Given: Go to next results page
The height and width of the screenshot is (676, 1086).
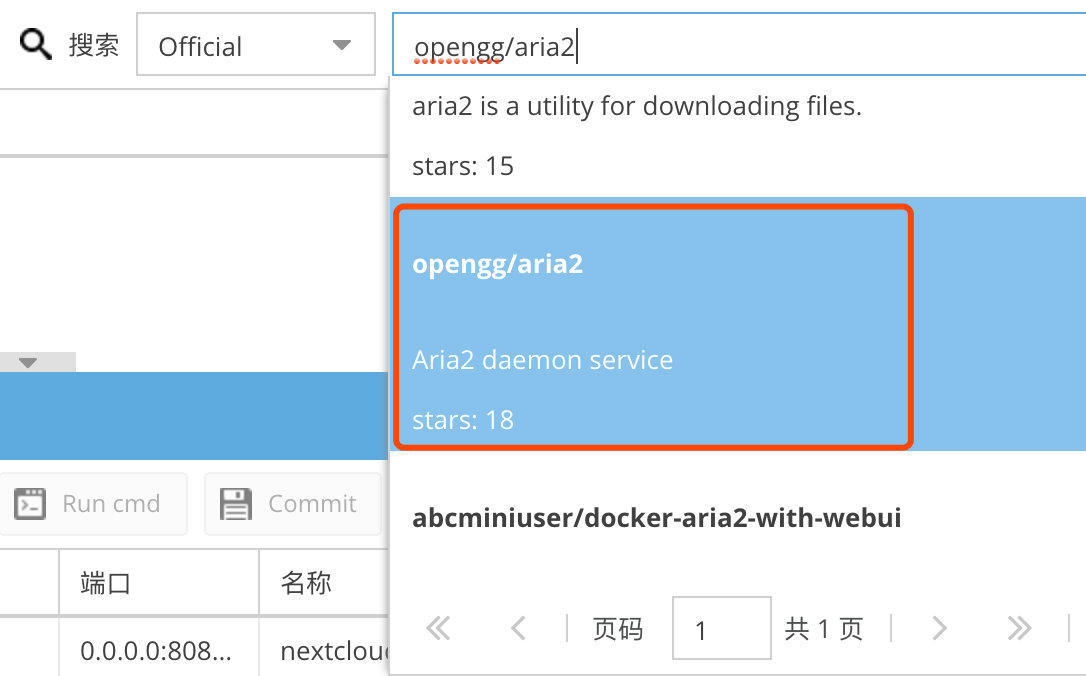Looking at the screenshot, I should coord(939,628).
